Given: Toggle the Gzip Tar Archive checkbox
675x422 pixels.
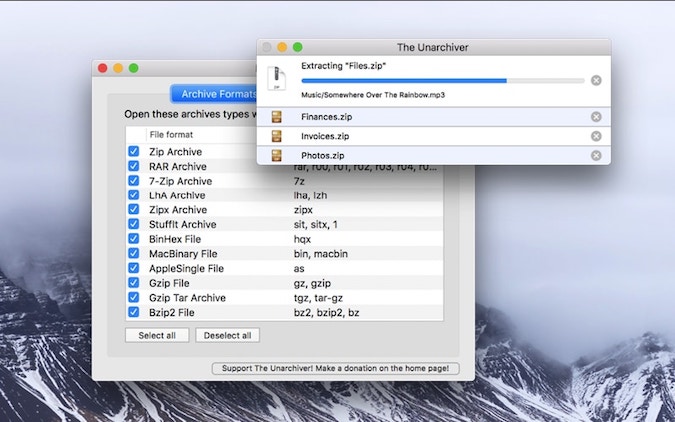Looking at the screenshot, I should coord(134,298).
